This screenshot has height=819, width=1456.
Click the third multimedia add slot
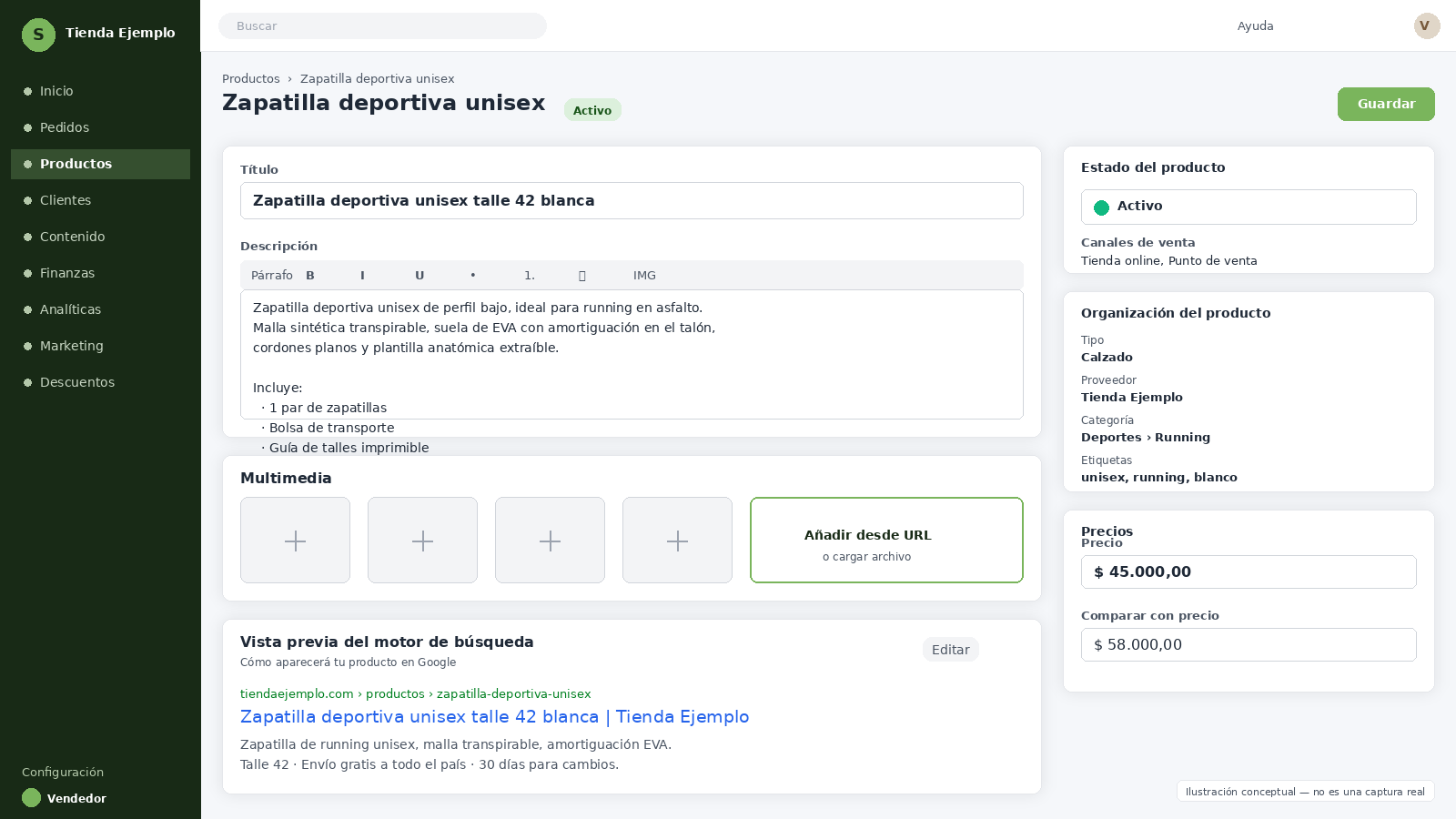click(550, 540)
